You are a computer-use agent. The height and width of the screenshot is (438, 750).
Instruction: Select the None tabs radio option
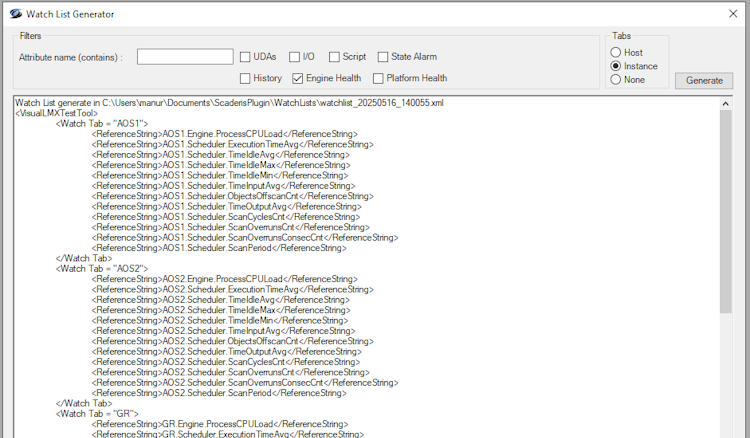616,79
